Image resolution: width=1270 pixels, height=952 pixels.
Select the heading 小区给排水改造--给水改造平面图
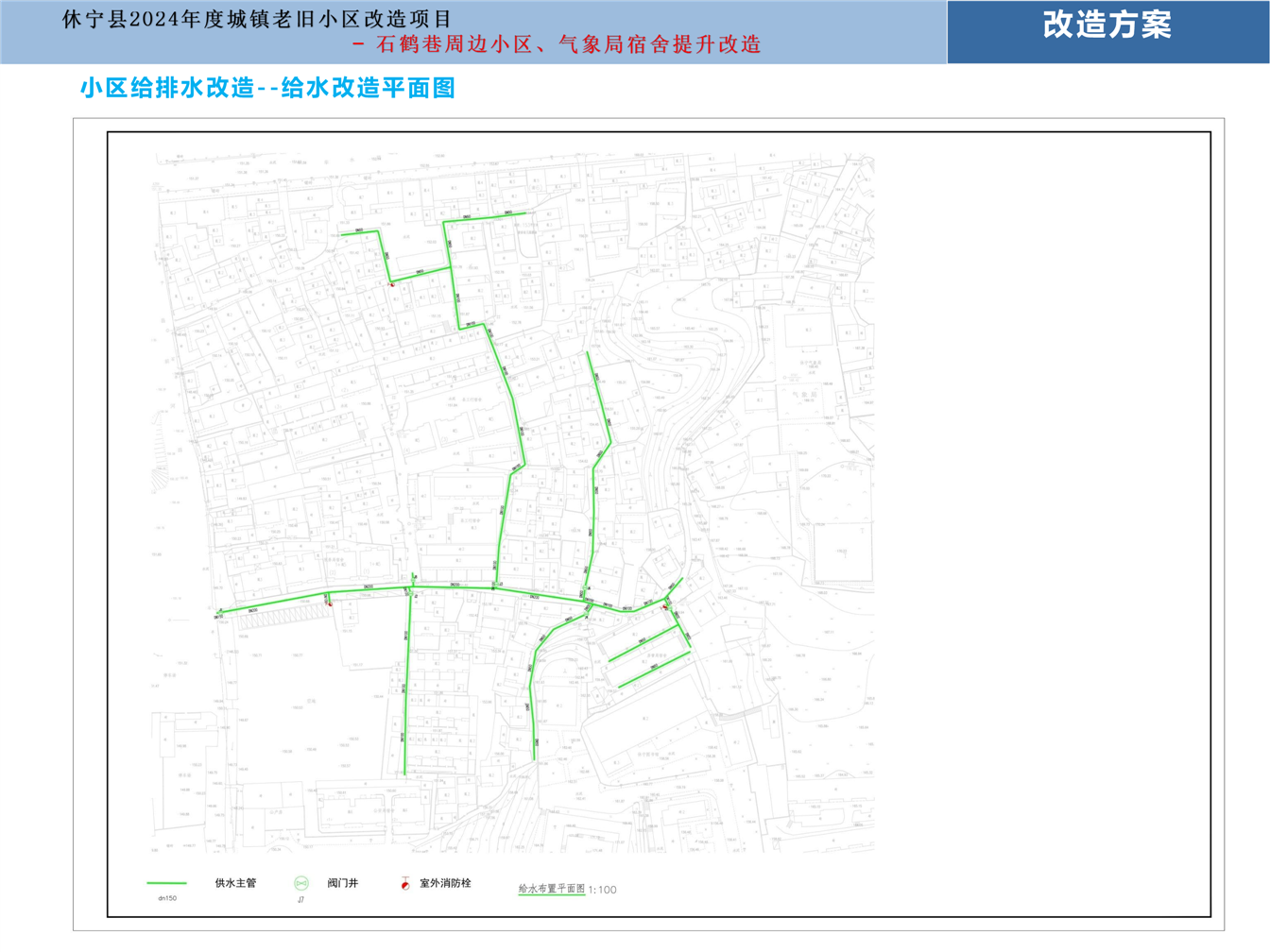267,88
